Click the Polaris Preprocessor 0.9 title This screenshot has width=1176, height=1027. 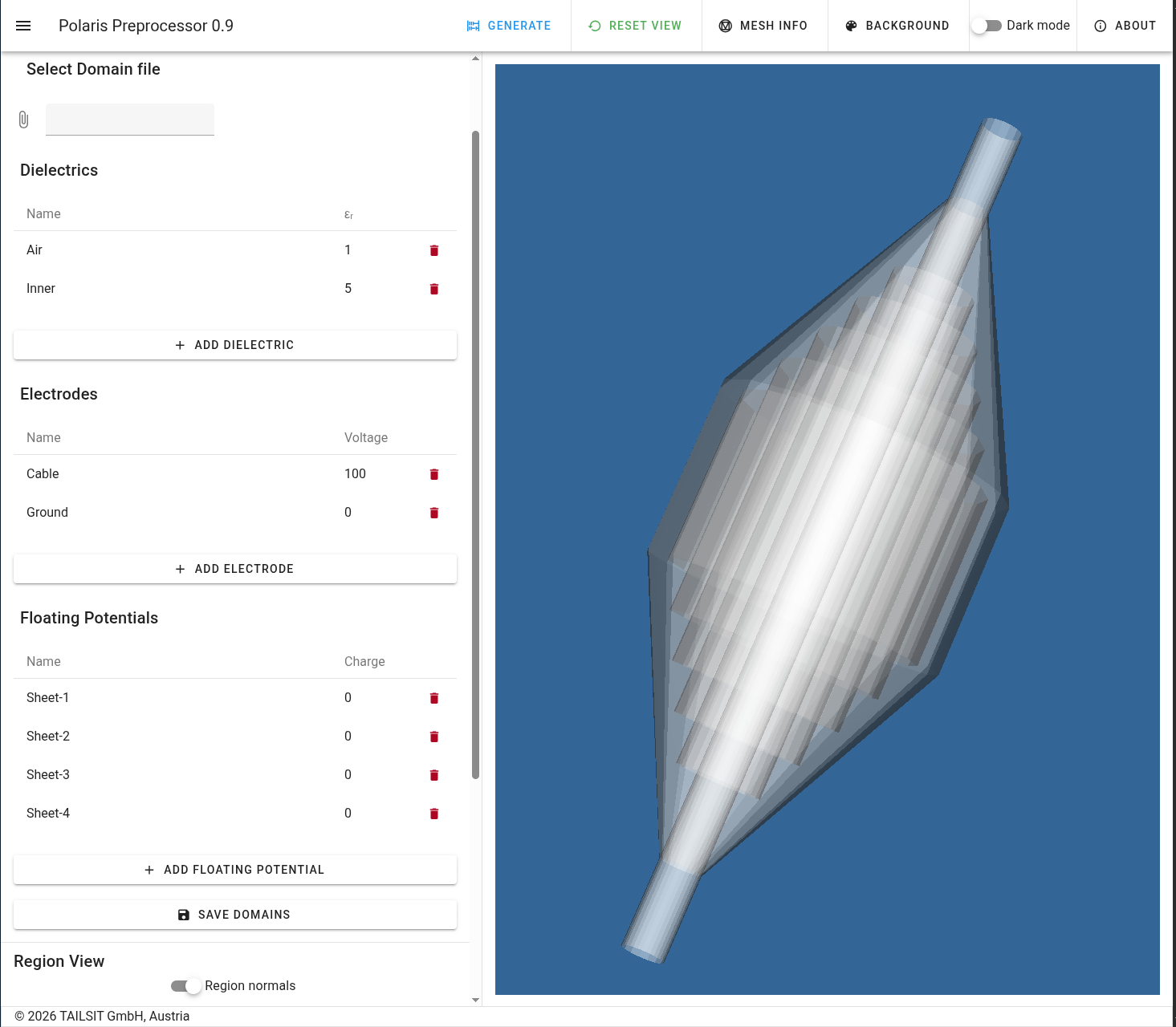(146, 26)
